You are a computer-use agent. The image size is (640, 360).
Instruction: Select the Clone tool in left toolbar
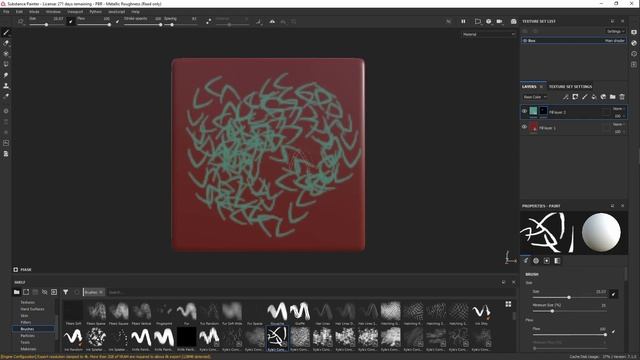pyautogui.click(x=6, y=86)
